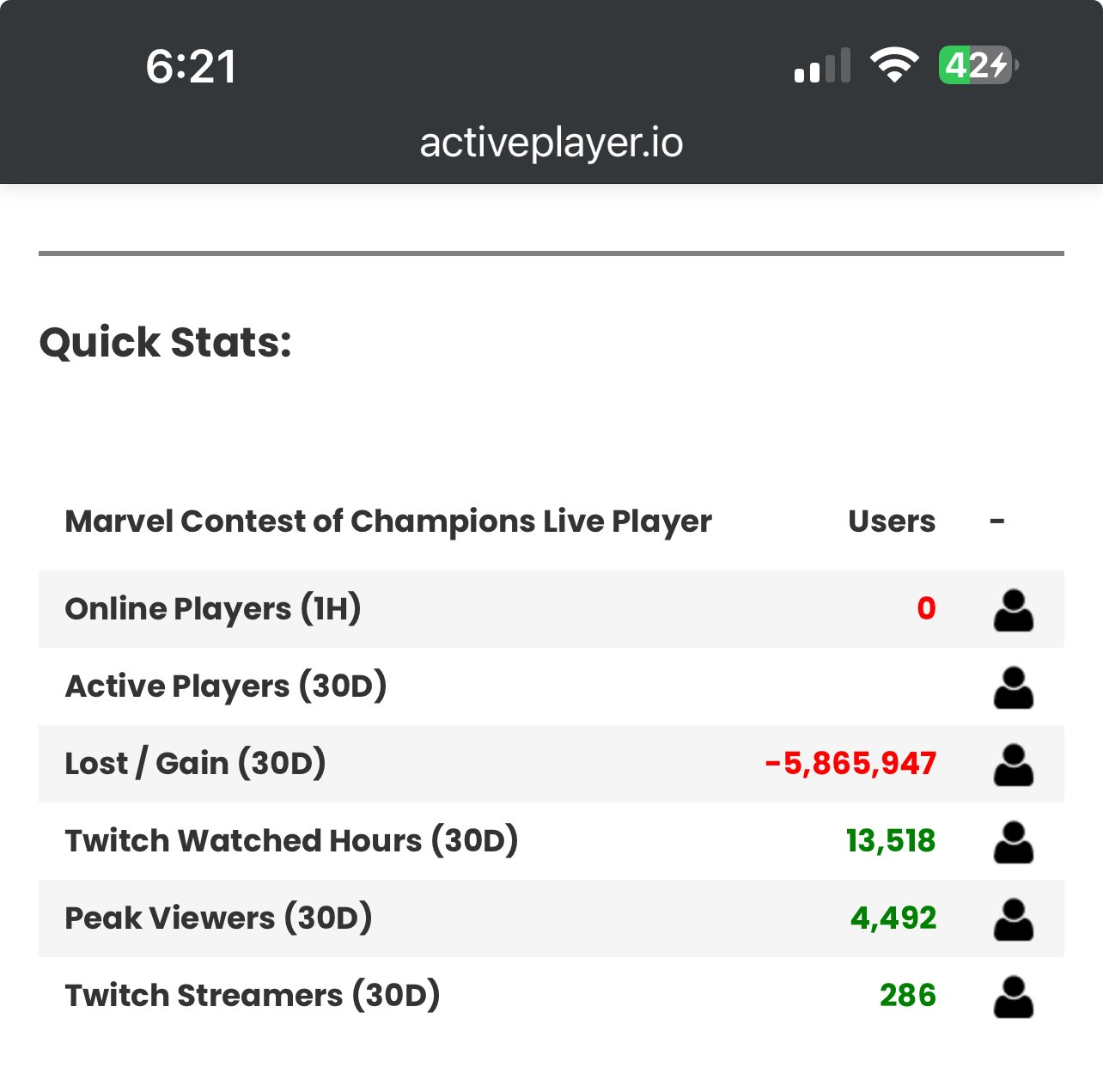Click the person icon beside Twitch Watched Hours
The image size is (1103, 1092).
tap(1014, 842)
